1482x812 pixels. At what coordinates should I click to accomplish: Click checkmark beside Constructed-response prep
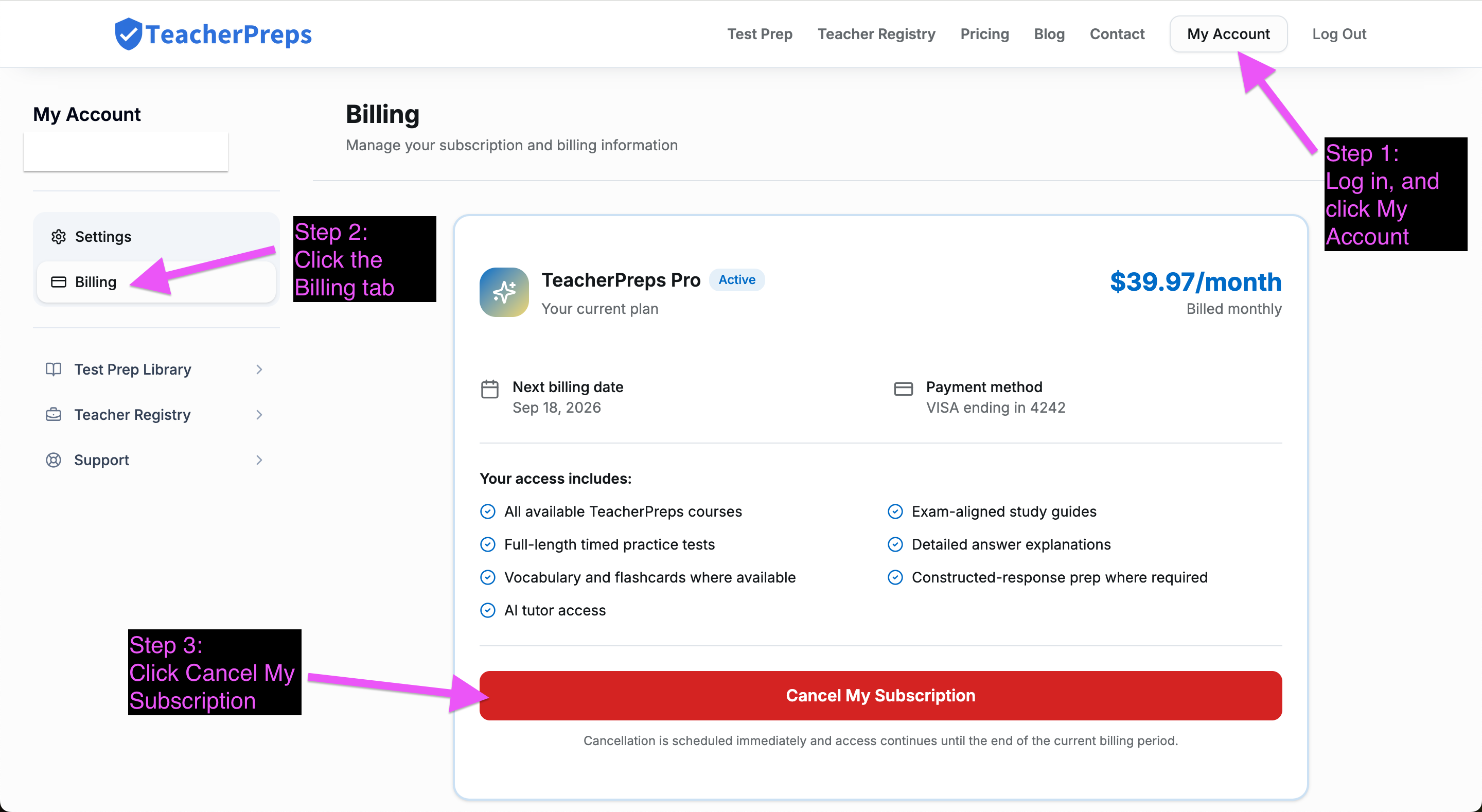tap(895, 577)
